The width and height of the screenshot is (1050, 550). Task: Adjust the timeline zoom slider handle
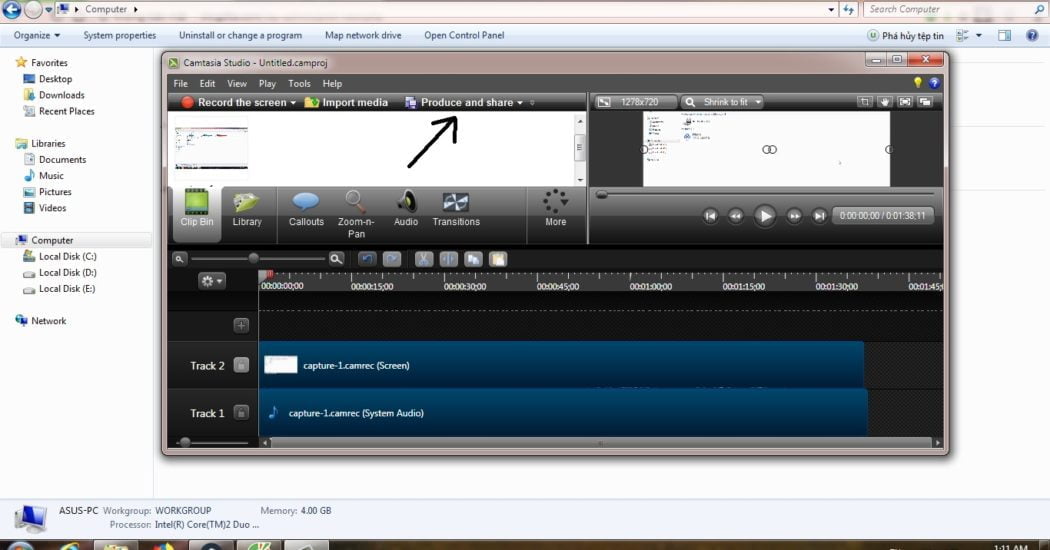coord(253,259)
